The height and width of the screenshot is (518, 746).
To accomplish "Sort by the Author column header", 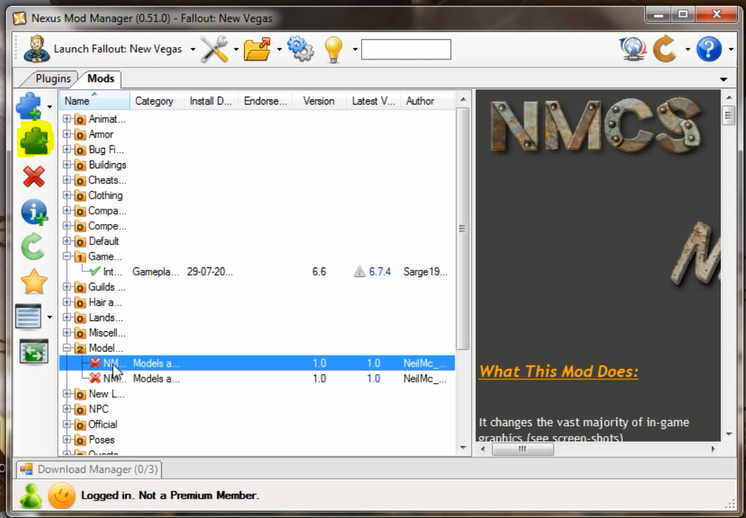I will point(427,101).
